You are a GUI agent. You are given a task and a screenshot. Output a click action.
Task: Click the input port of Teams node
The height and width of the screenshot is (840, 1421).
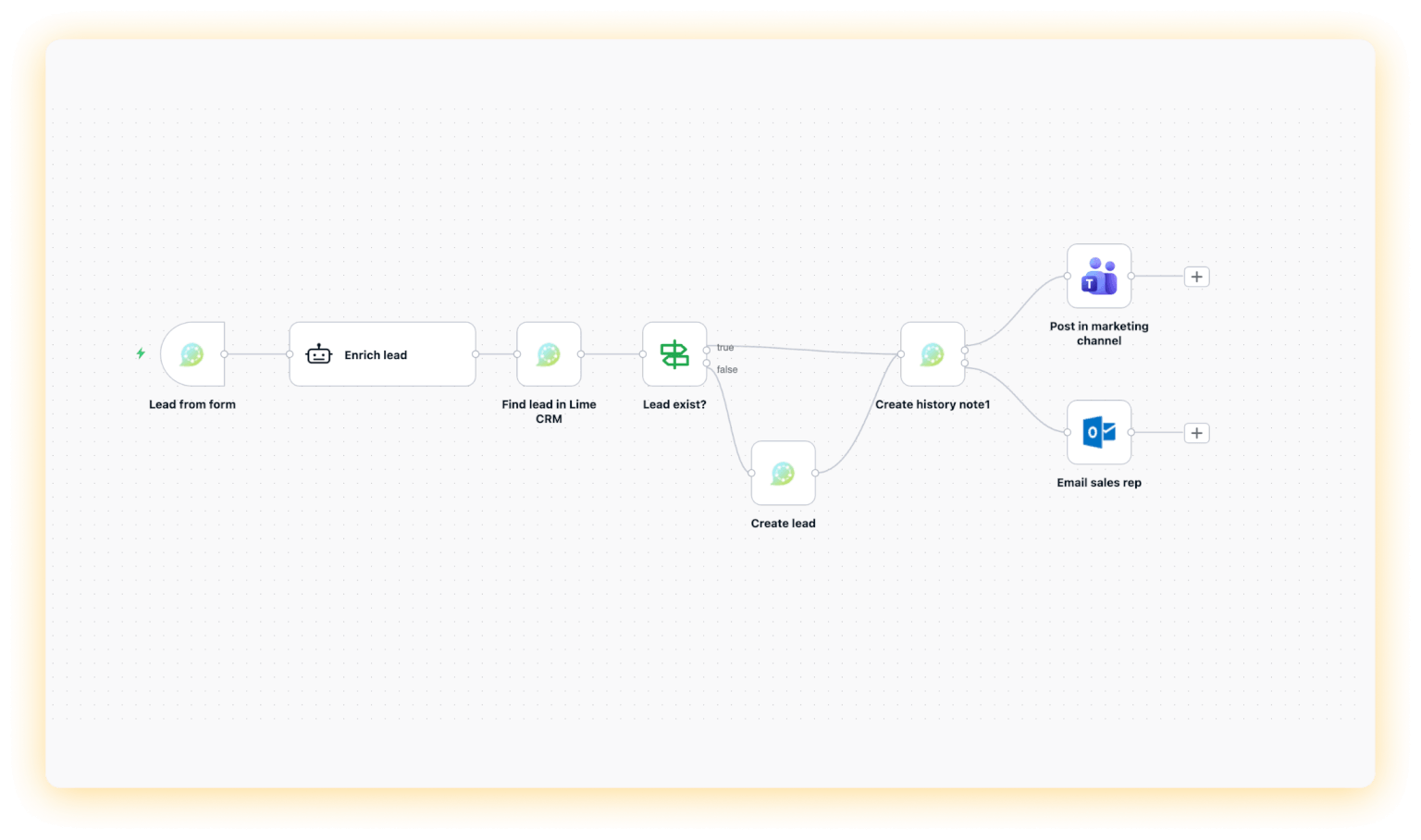pos(1068,276)
